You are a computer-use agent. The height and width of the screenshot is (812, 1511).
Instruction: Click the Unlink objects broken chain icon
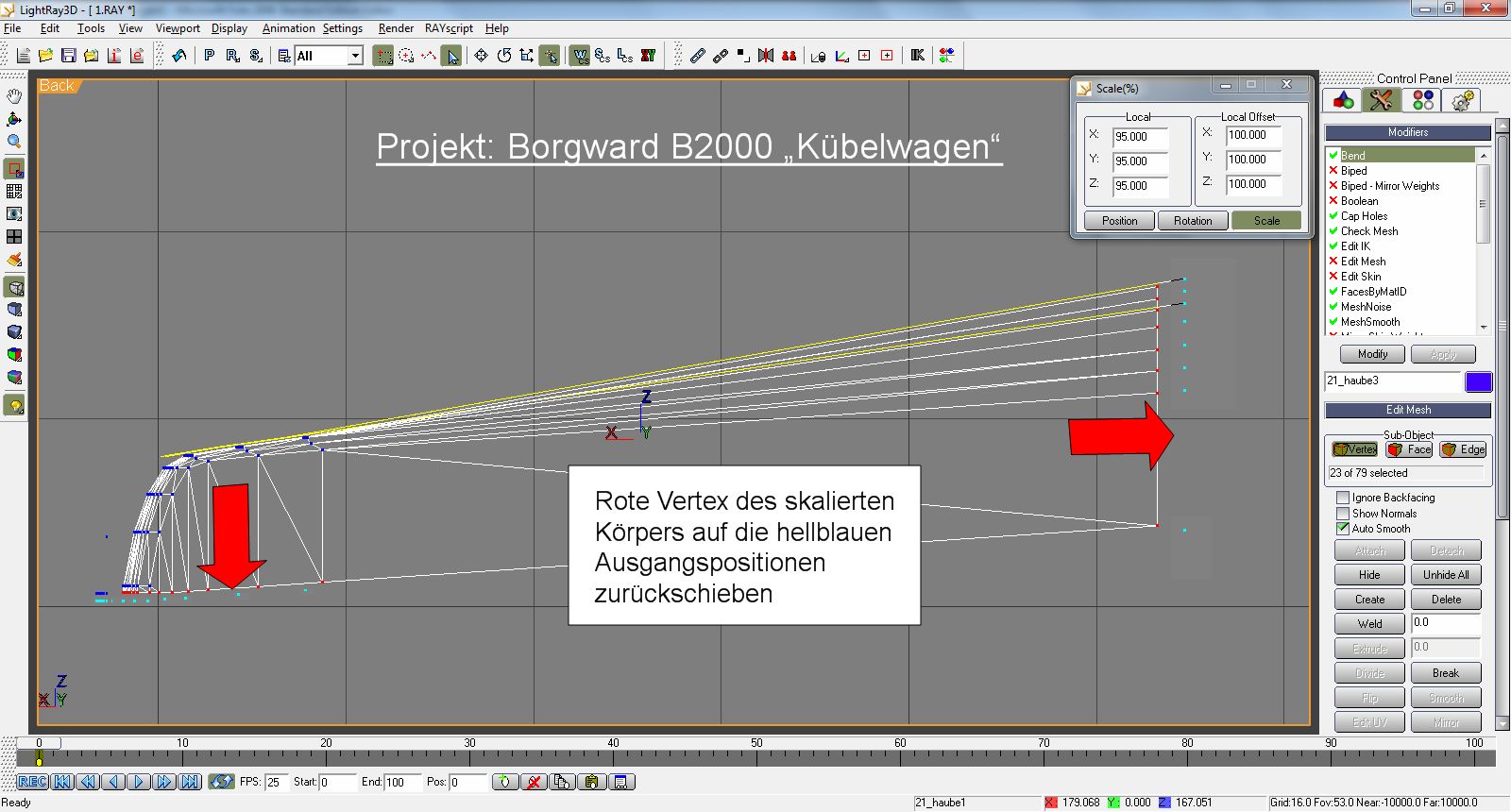tap(720, 56)
